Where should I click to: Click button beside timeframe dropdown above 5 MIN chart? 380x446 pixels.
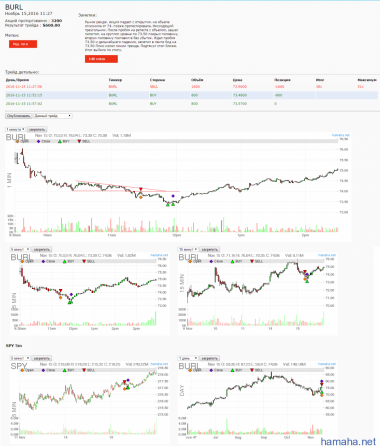tap(42, 249)
